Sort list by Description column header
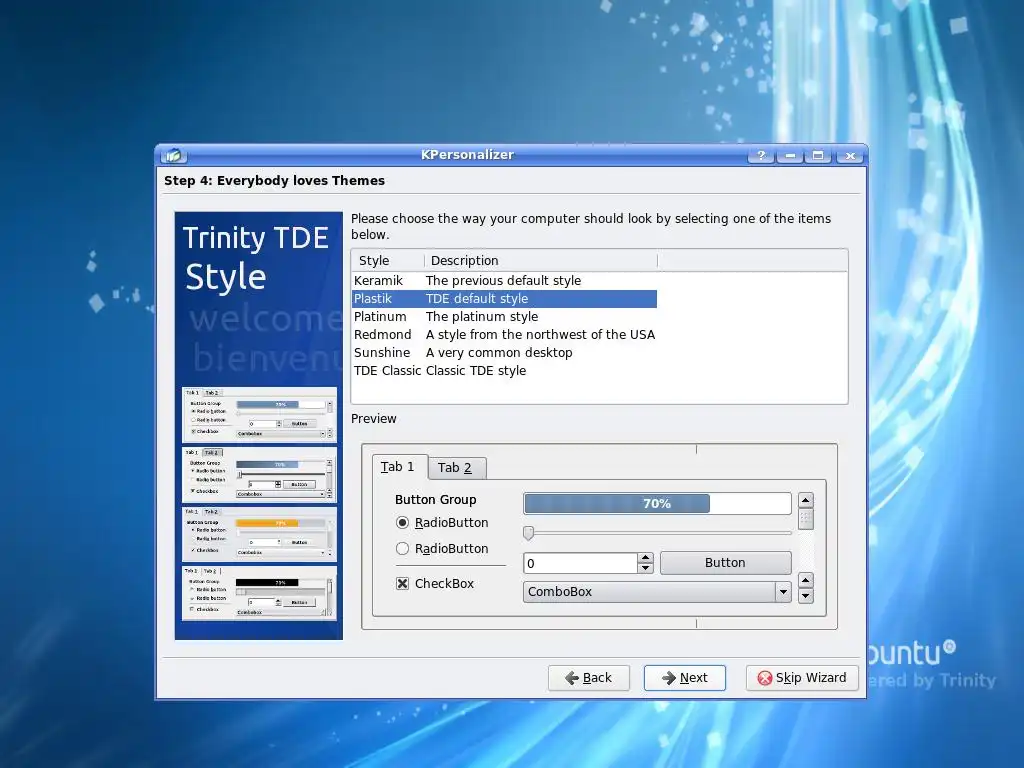Screen dimensions: 1024x768 [541, 261]
